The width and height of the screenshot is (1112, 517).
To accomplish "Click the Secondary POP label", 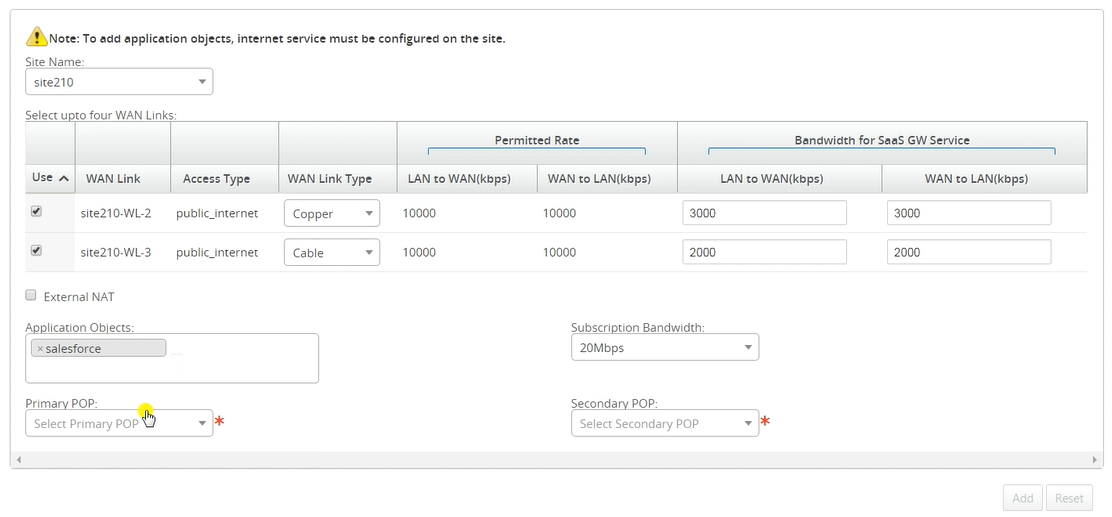I will [x=614, y=404].
